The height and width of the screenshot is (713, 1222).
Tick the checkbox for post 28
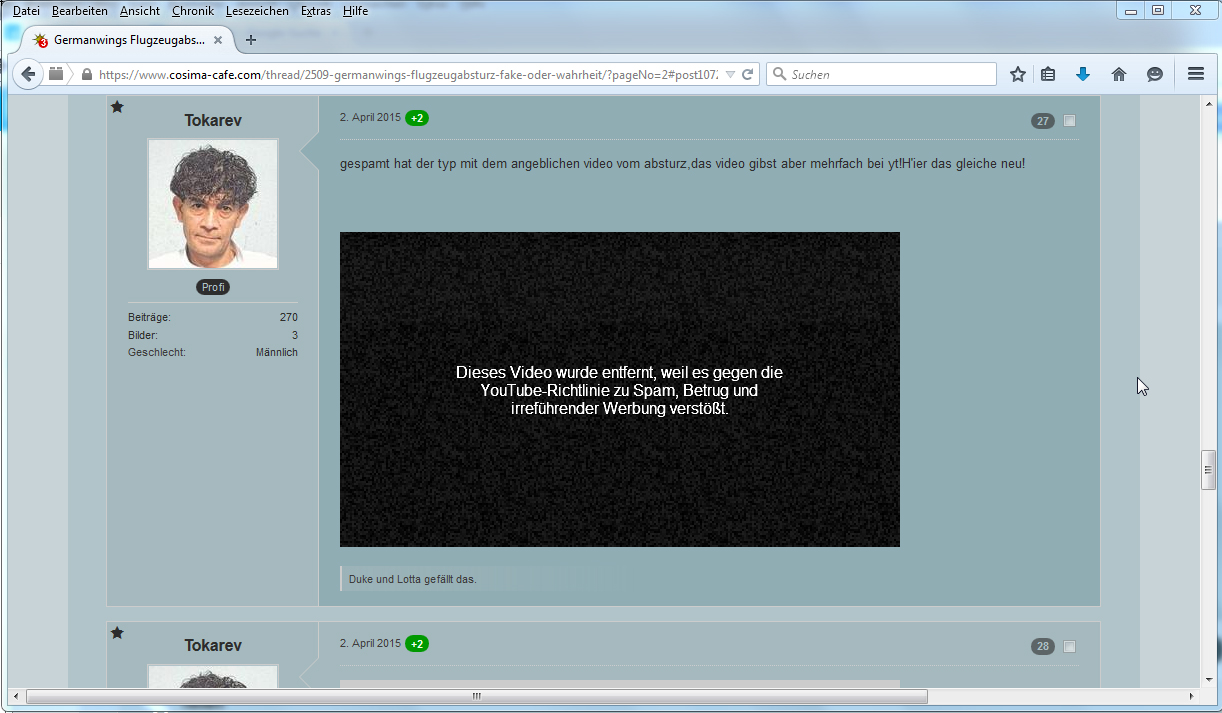(x=1069, y=647)
